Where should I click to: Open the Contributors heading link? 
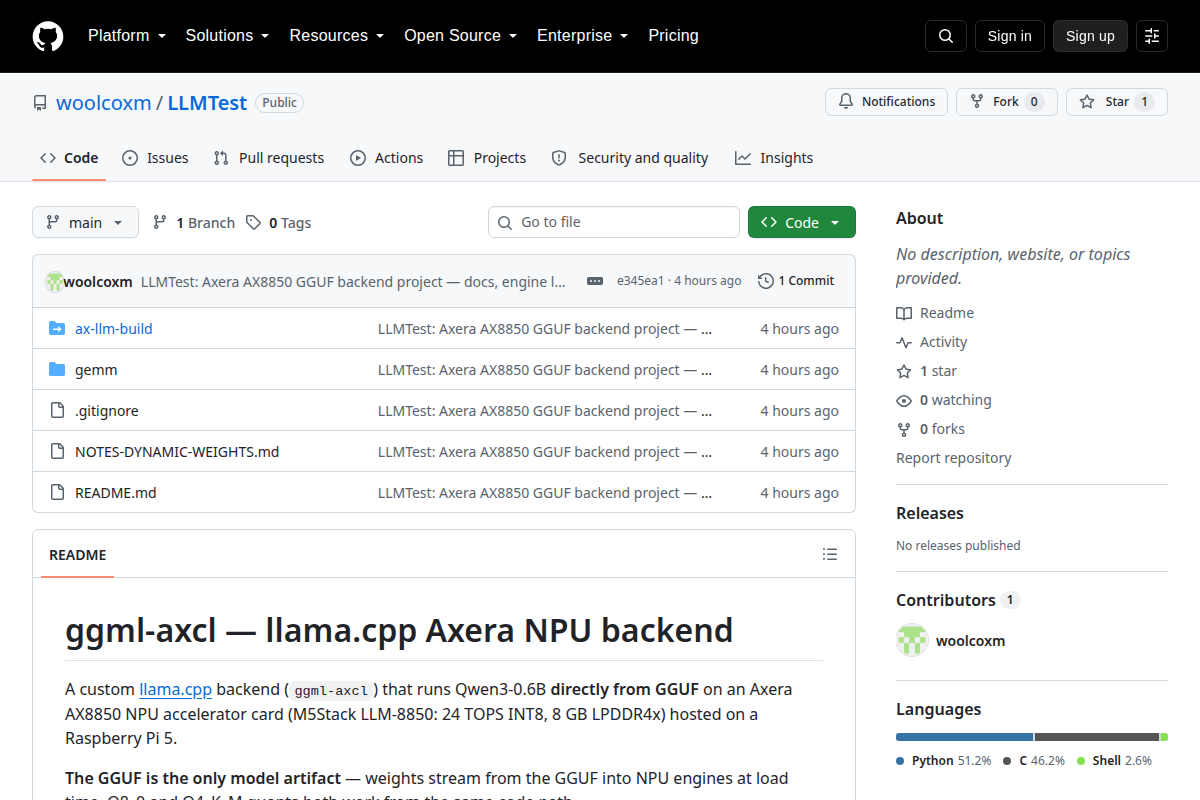(957, 600)
